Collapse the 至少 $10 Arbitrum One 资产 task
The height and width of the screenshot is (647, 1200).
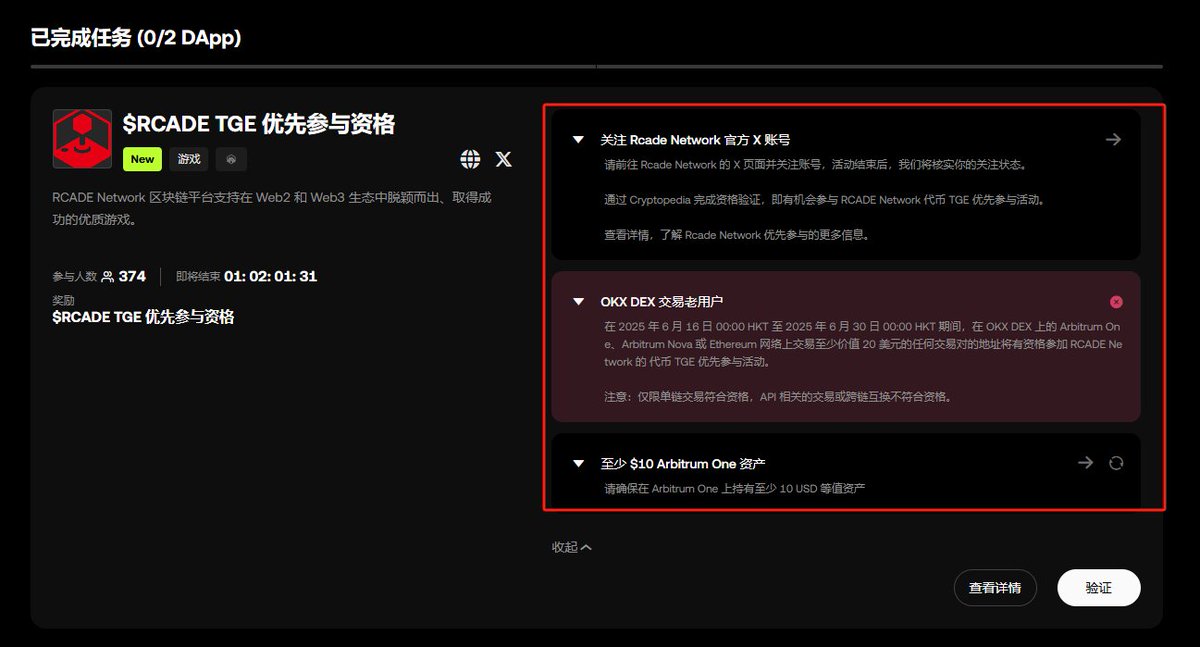578,463
